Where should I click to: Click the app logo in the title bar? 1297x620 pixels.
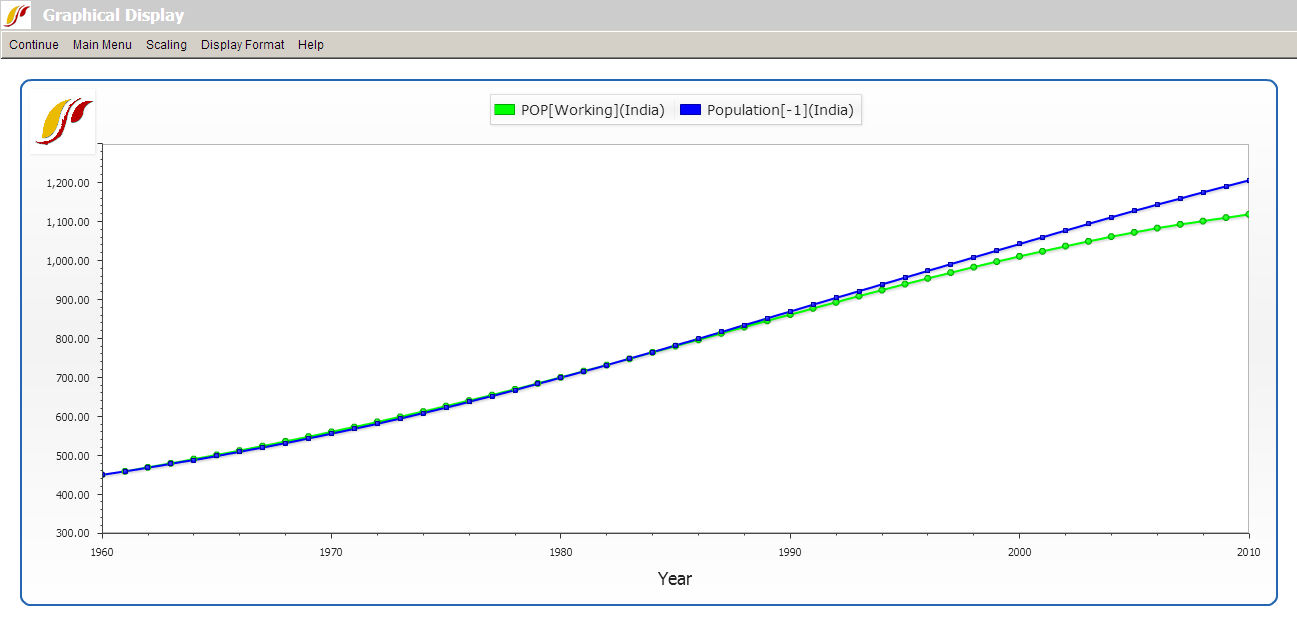pos(17,15)
